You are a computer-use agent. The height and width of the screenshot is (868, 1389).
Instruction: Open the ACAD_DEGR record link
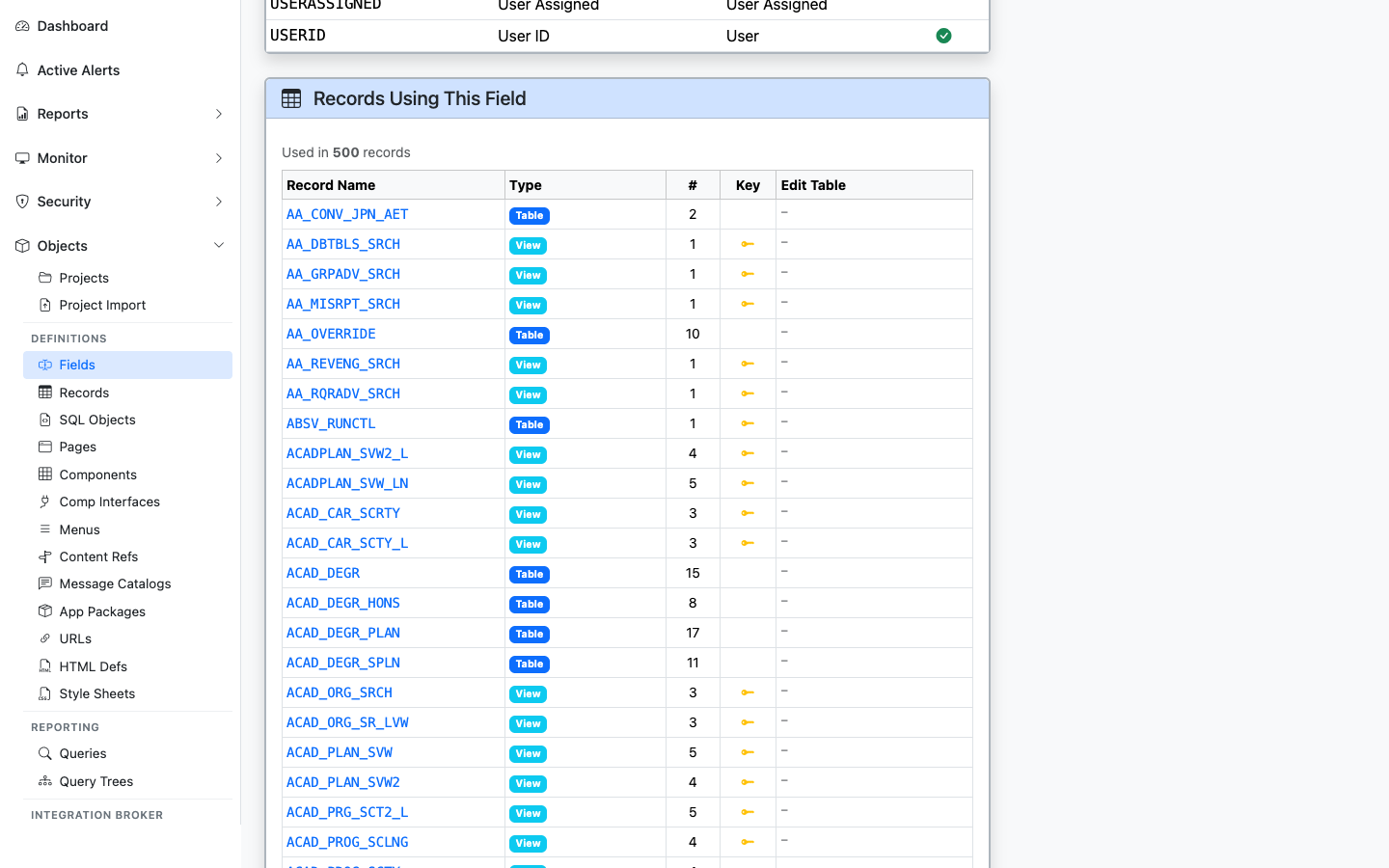coord(323,573)
